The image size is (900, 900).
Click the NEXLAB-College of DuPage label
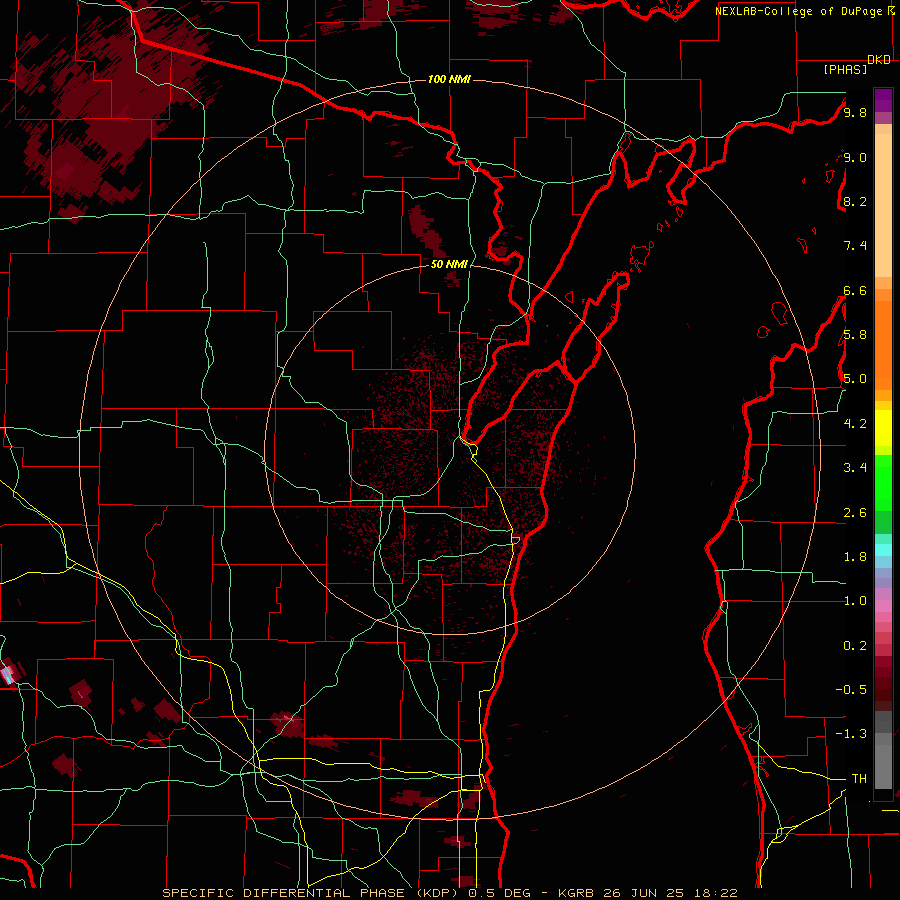point(799,11)
